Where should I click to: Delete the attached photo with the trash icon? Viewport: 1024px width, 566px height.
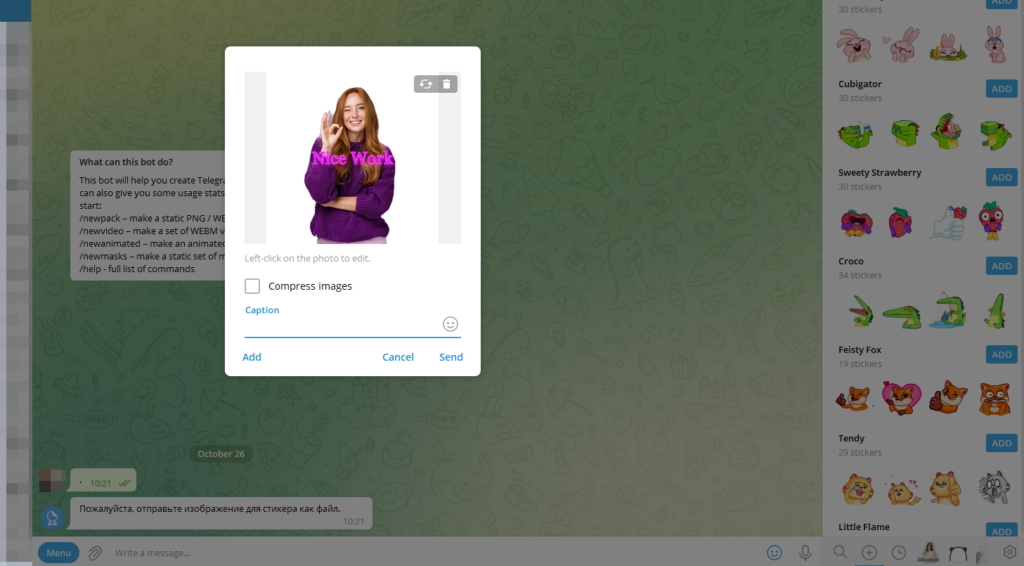(x=447, y=84)
